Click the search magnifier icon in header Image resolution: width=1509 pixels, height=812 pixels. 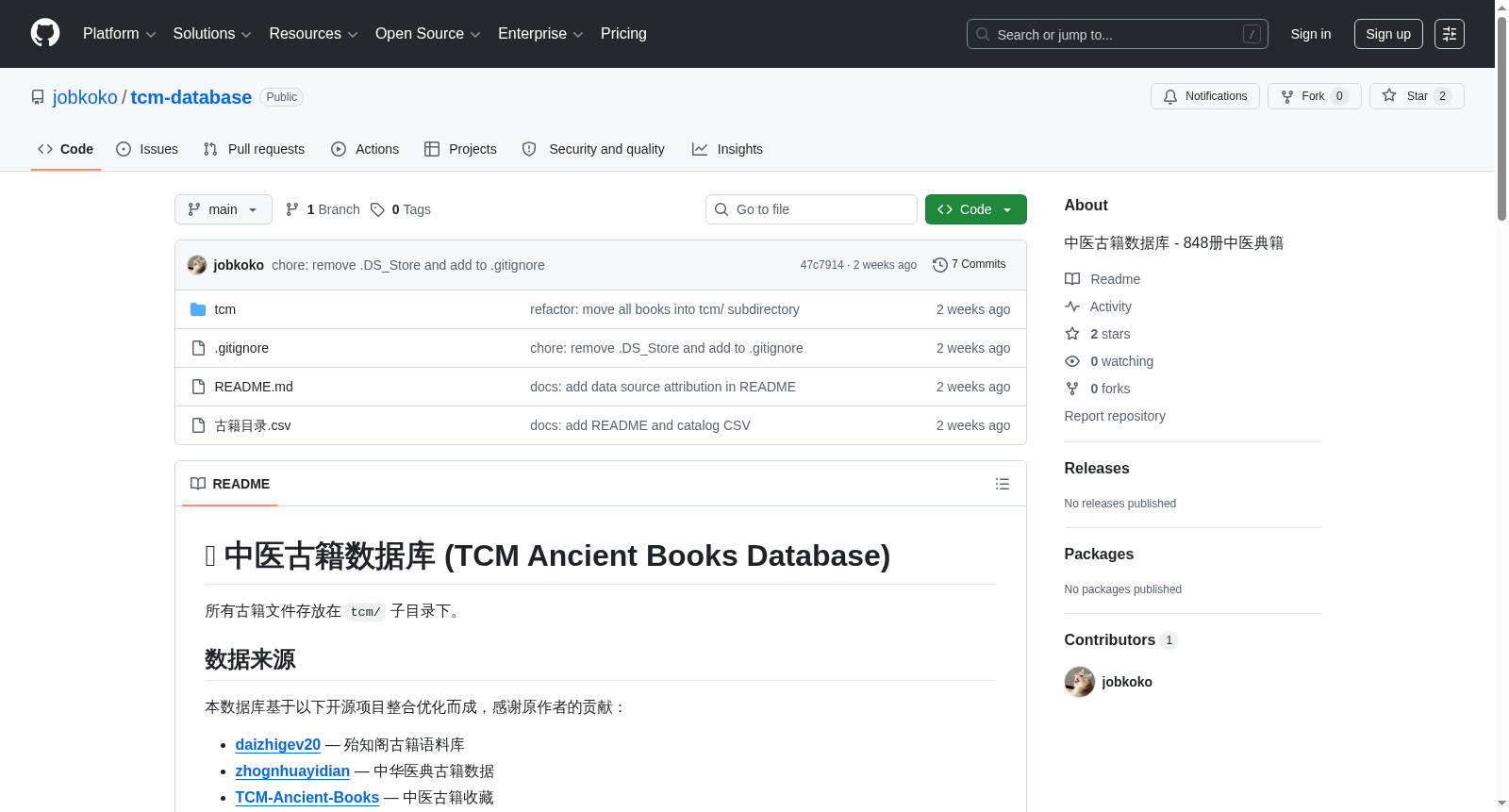(983, 34)
